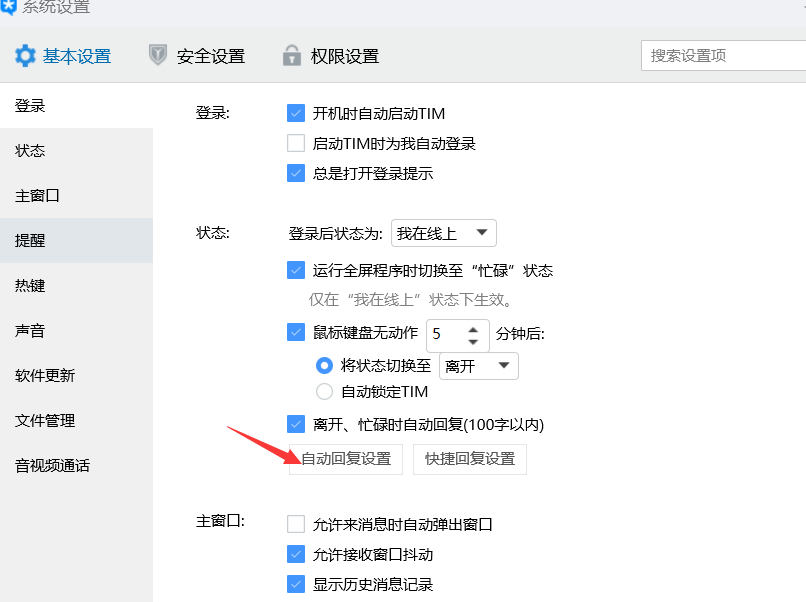The height and width of the screenshot is (602, 806).
Task: Click the 搜索设置项 search field
Action: (x=723, y=56)
